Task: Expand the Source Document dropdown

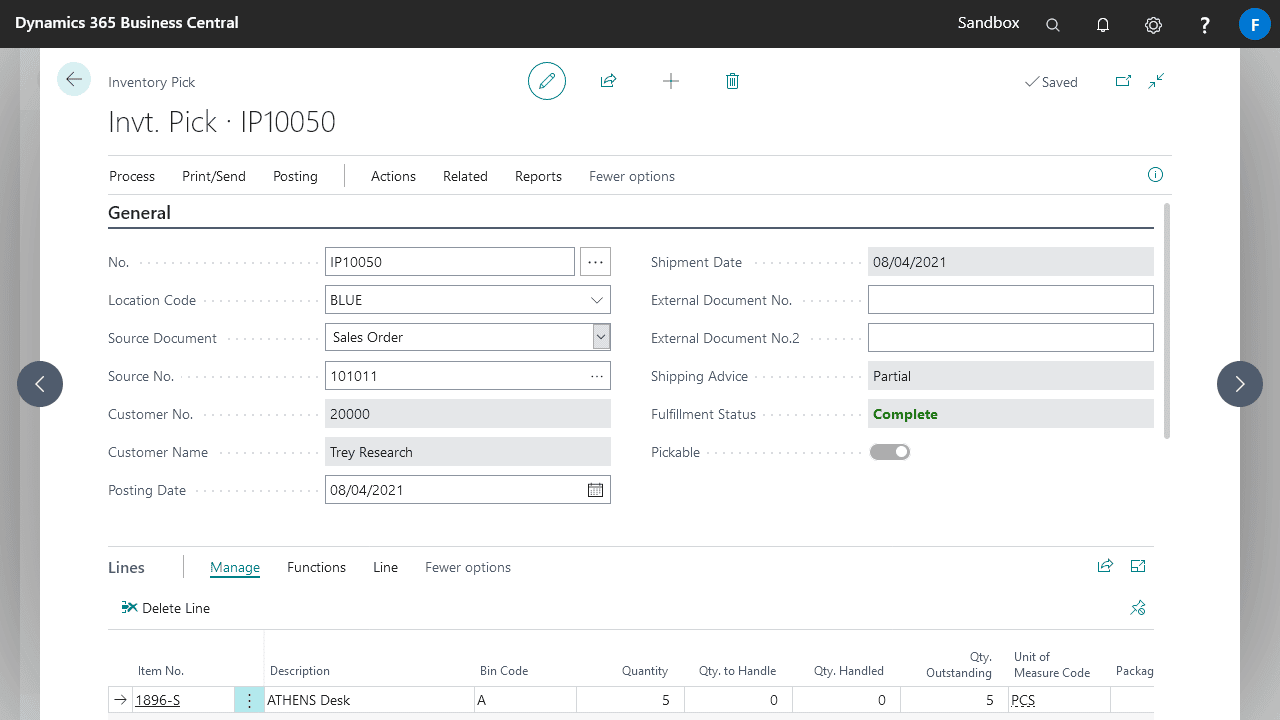Action: point(600,337)
